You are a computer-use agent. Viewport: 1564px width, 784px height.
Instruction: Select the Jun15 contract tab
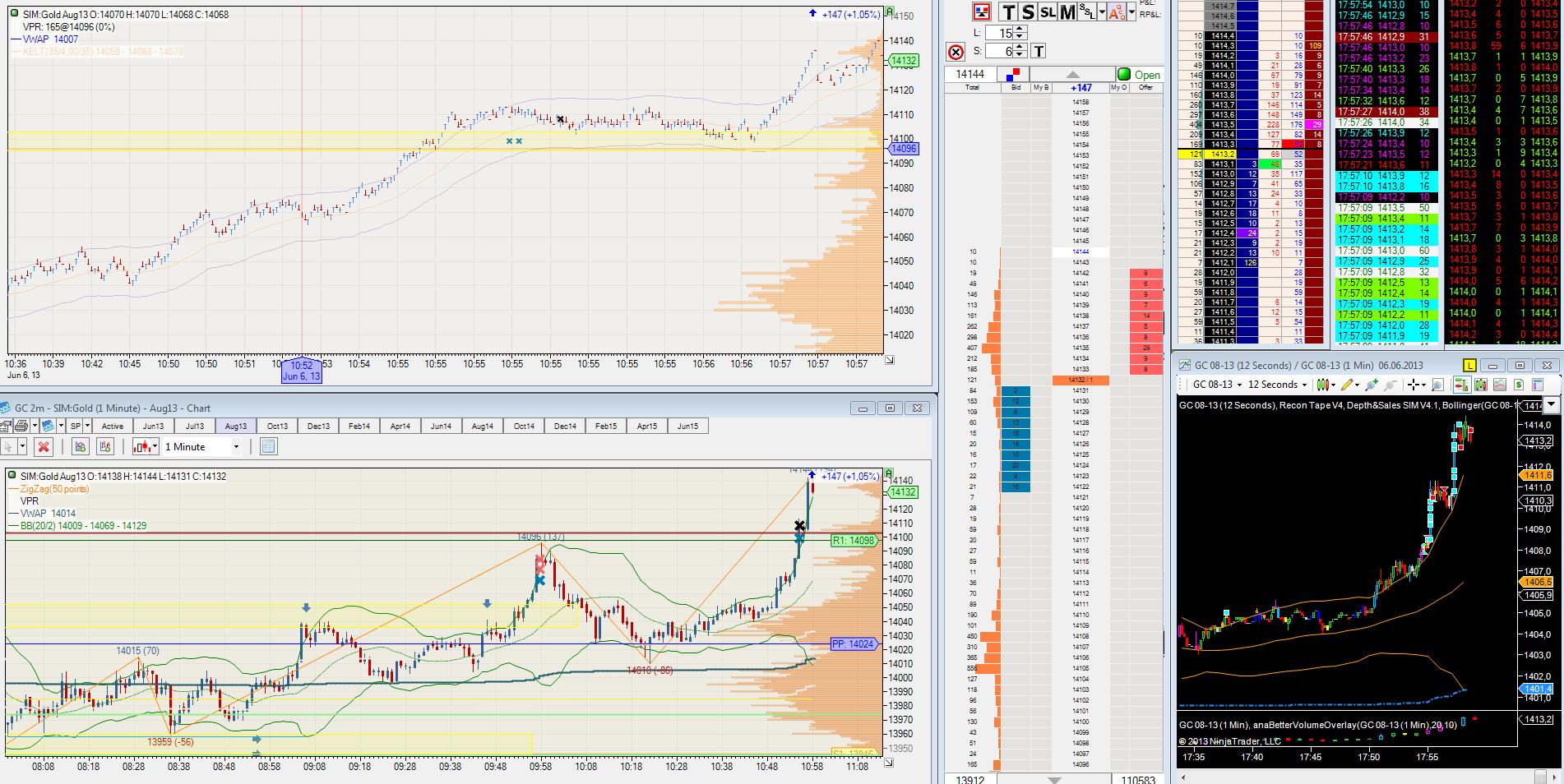pos(688,426)
